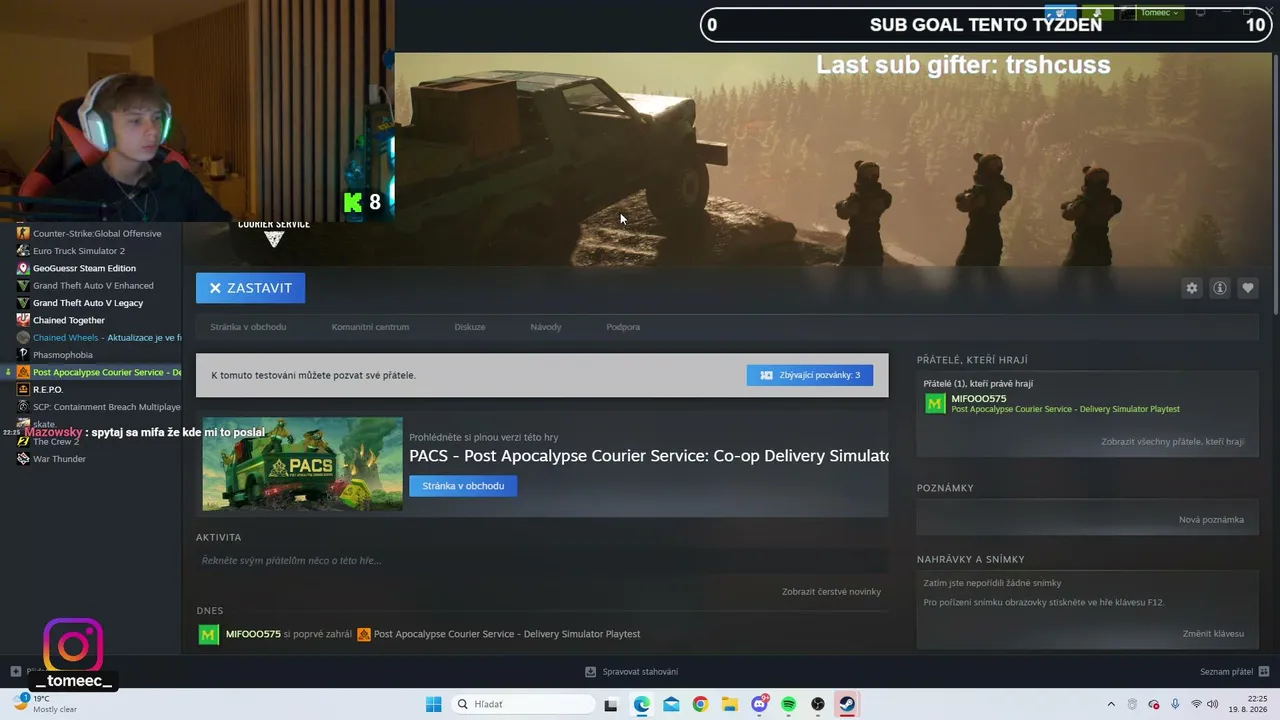Click Zobrazit všechny přátele, kteří hrají

(x=1173, y=442)
